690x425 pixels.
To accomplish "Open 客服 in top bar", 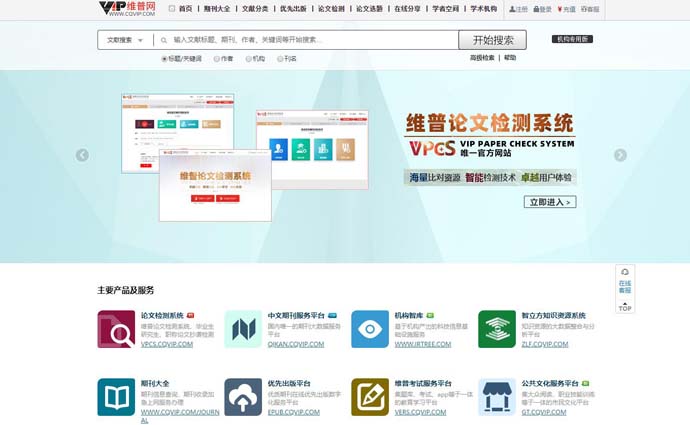I will tap(590, 9).
